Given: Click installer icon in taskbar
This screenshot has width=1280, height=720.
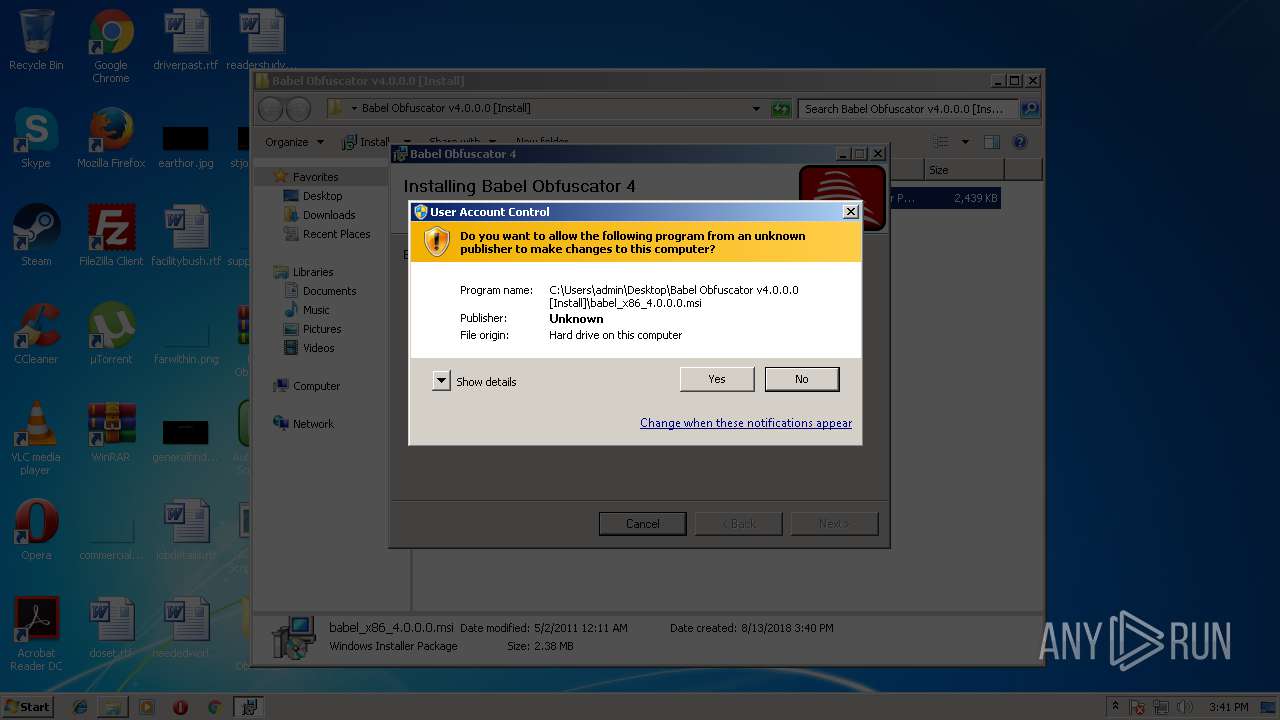Looking at the screenshot, I should click(x=249, y=707).
